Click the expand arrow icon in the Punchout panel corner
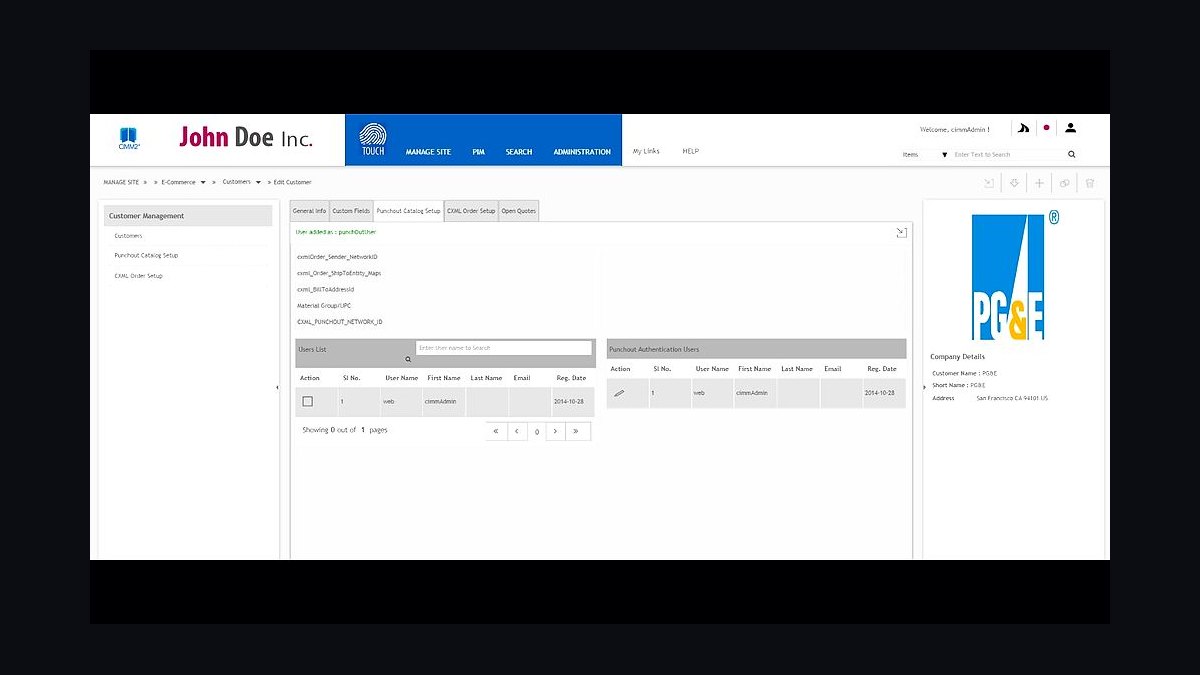This screenshot has height=675, width=1200. (x=901, y=232)
